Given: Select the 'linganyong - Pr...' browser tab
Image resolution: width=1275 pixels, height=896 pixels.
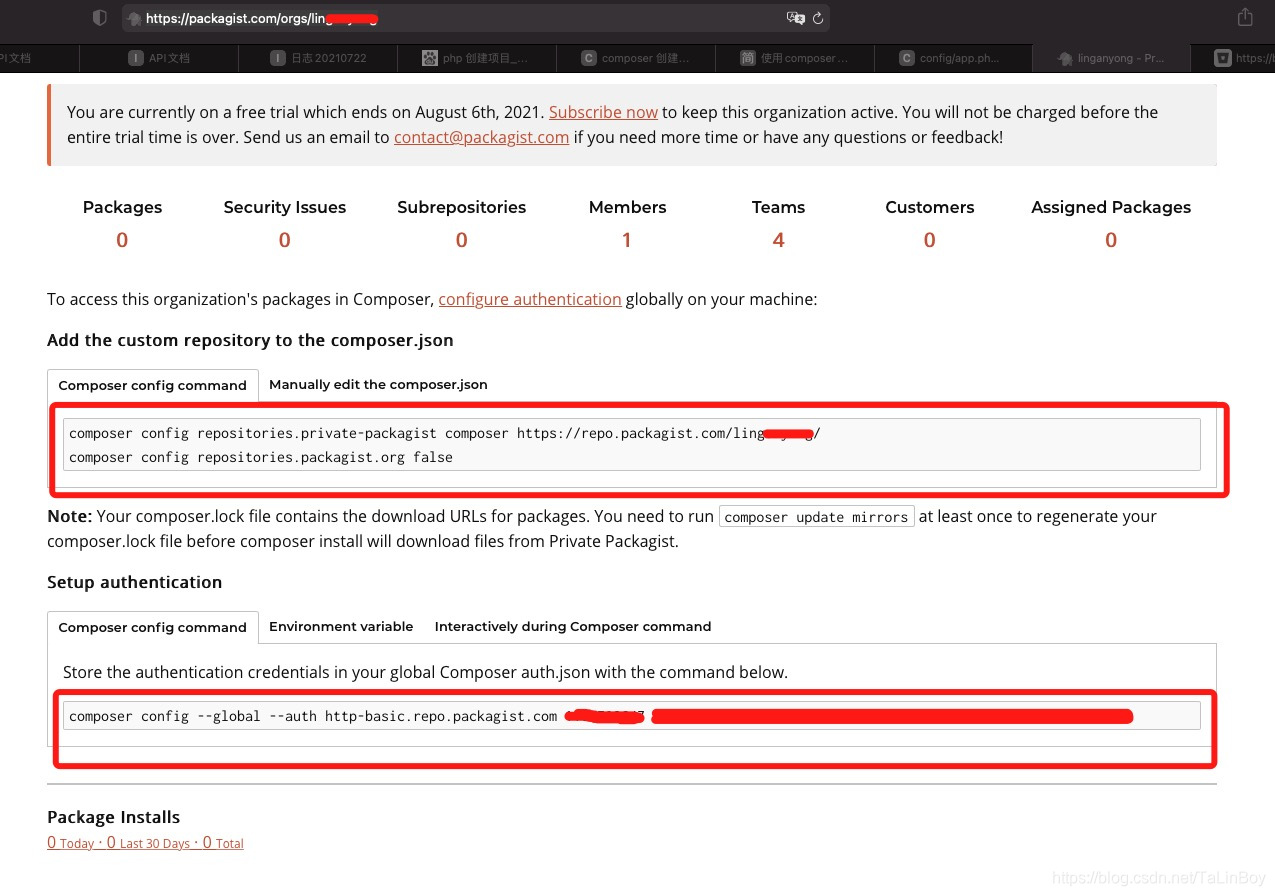Looking at the screenshot, I should (x=1111, y=58).
